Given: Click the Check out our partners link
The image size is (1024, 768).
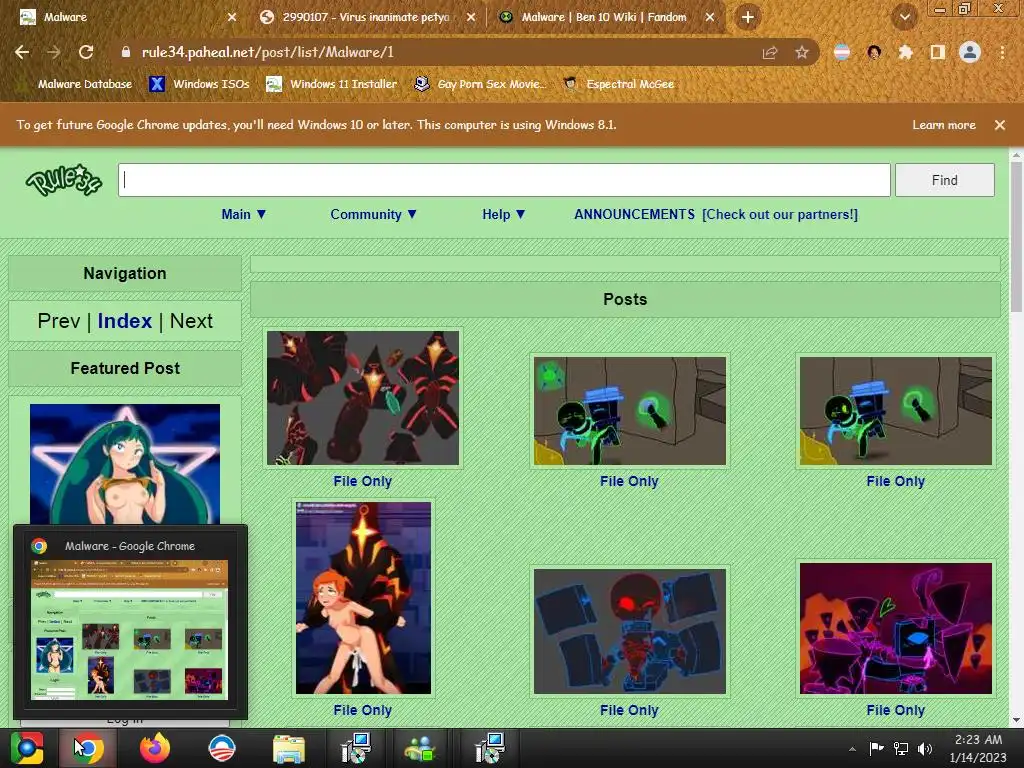Looking at the screenshot, I should pos(780,214).
